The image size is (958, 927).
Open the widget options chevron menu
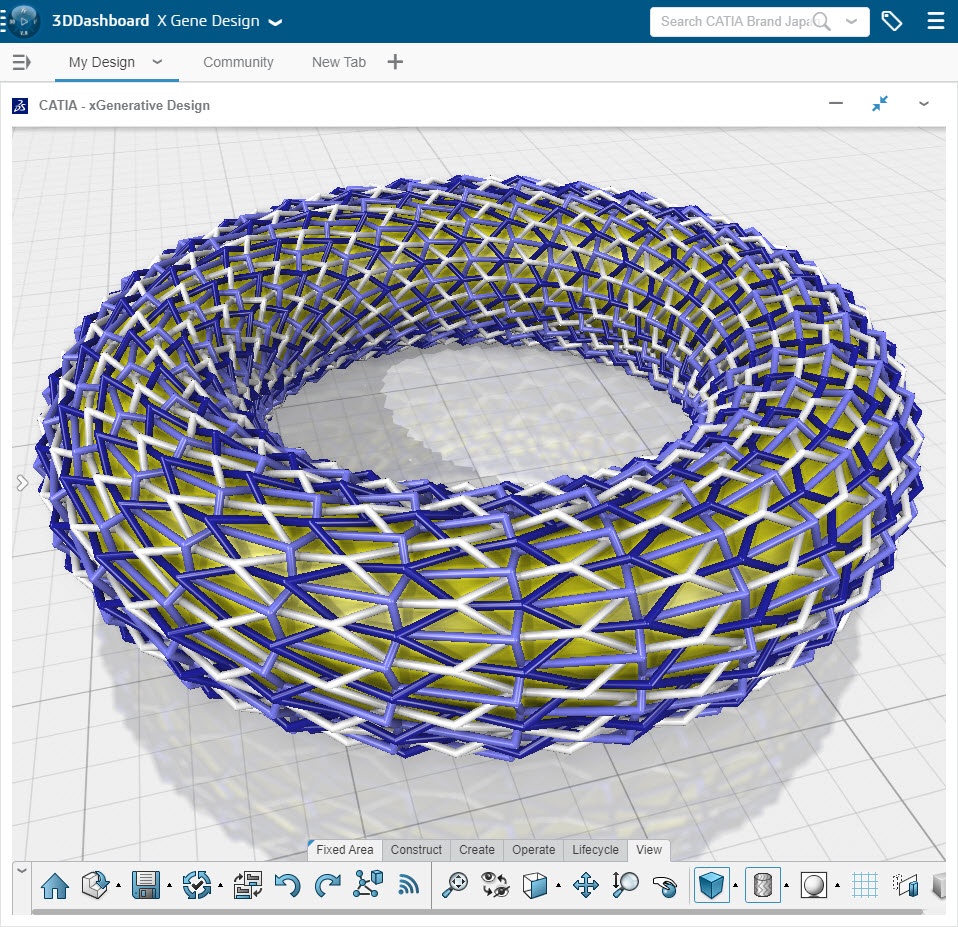[924, 104]
